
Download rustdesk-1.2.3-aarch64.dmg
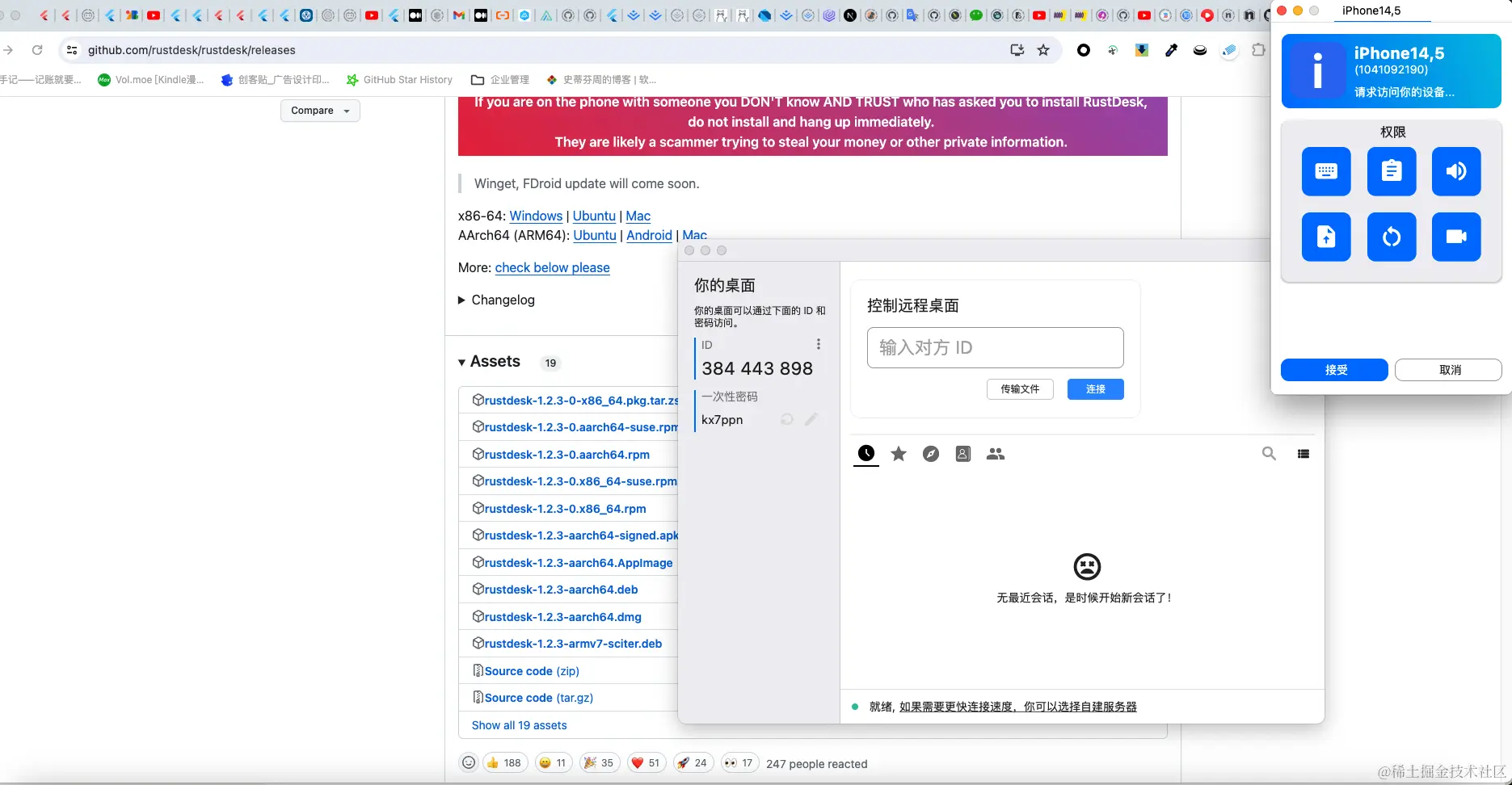(562, 617)
